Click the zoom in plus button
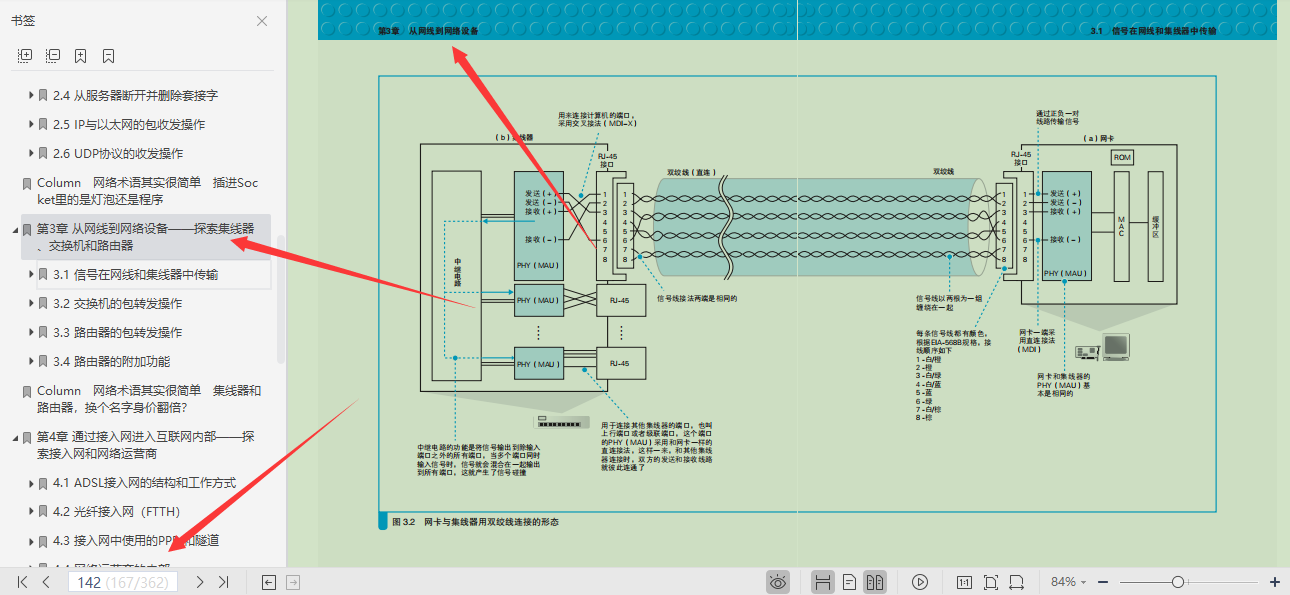The image size is (1290, 595). tap(1275, 582)
